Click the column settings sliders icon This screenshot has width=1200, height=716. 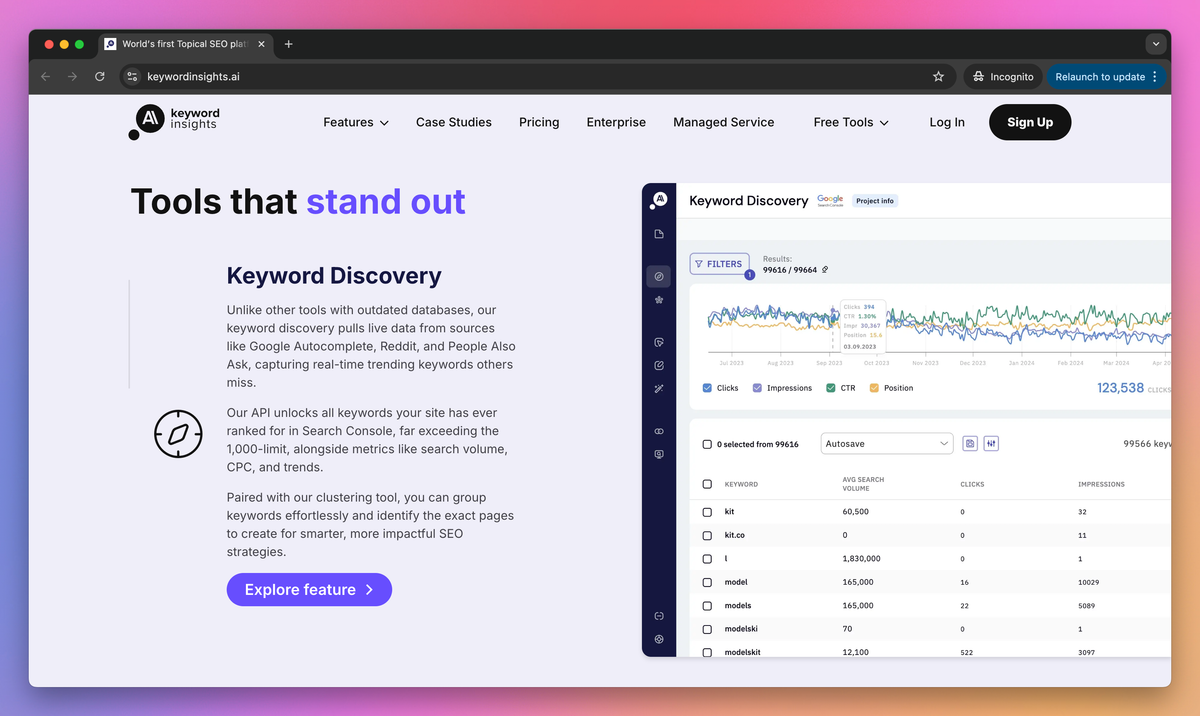pos(992,443)
